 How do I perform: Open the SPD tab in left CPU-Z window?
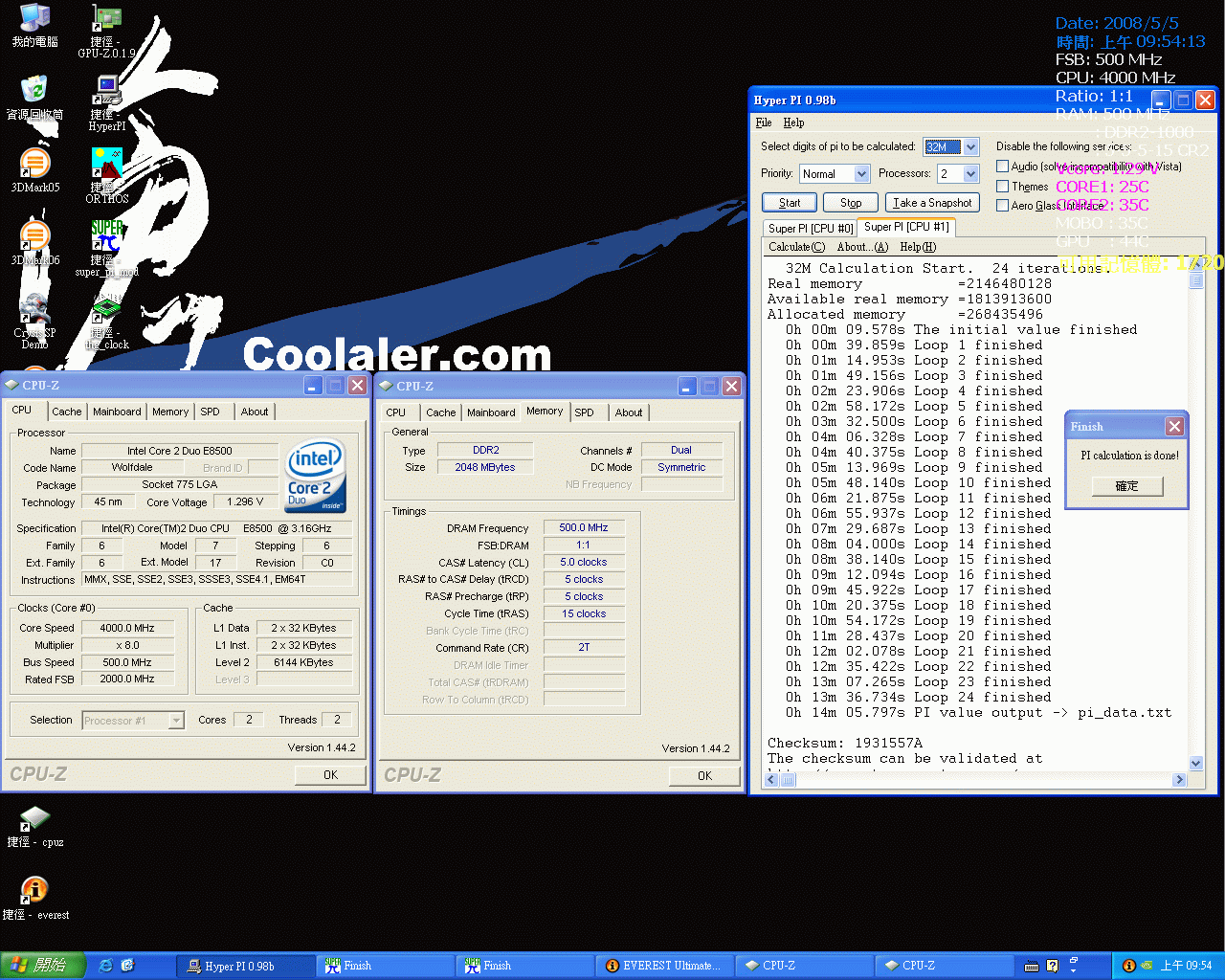click(x=210, y=412)
